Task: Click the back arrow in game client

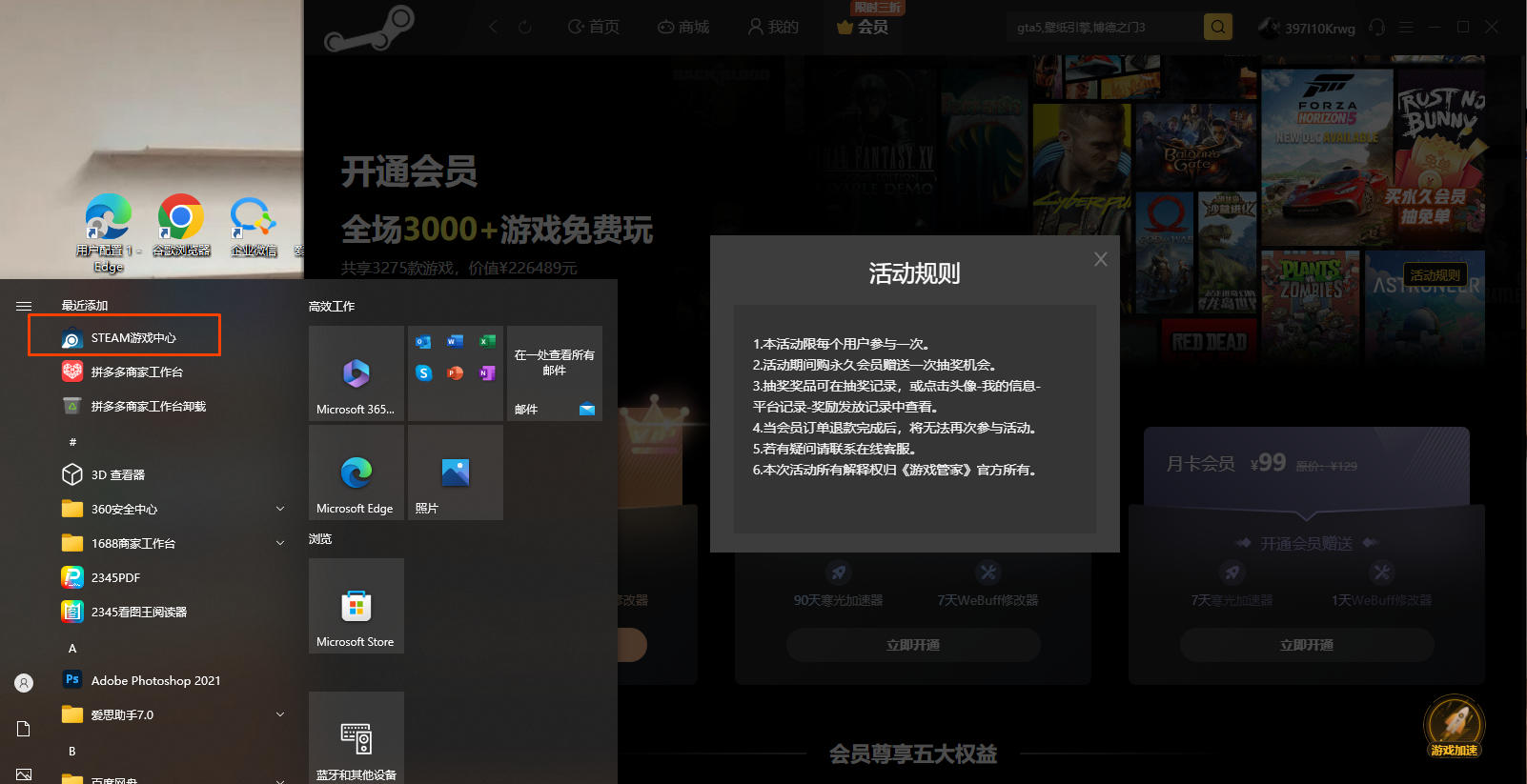Action: pos(493,27)
